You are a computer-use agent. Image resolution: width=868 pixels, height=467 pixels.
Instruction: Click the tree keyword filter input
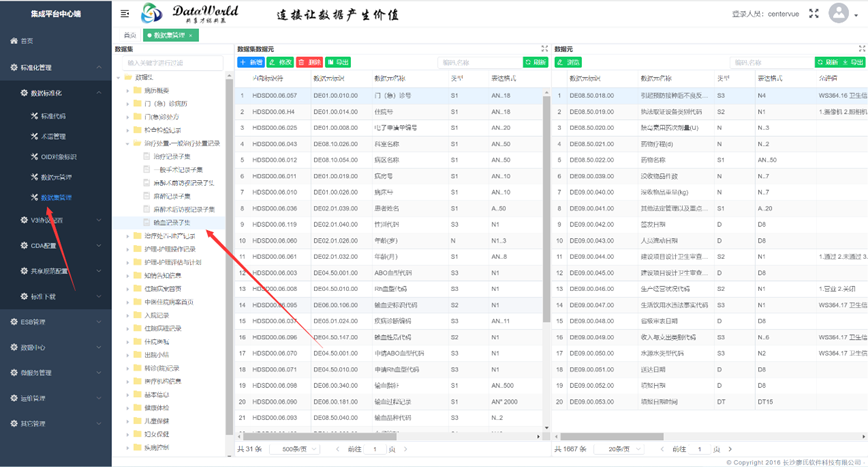coord(173,63)
